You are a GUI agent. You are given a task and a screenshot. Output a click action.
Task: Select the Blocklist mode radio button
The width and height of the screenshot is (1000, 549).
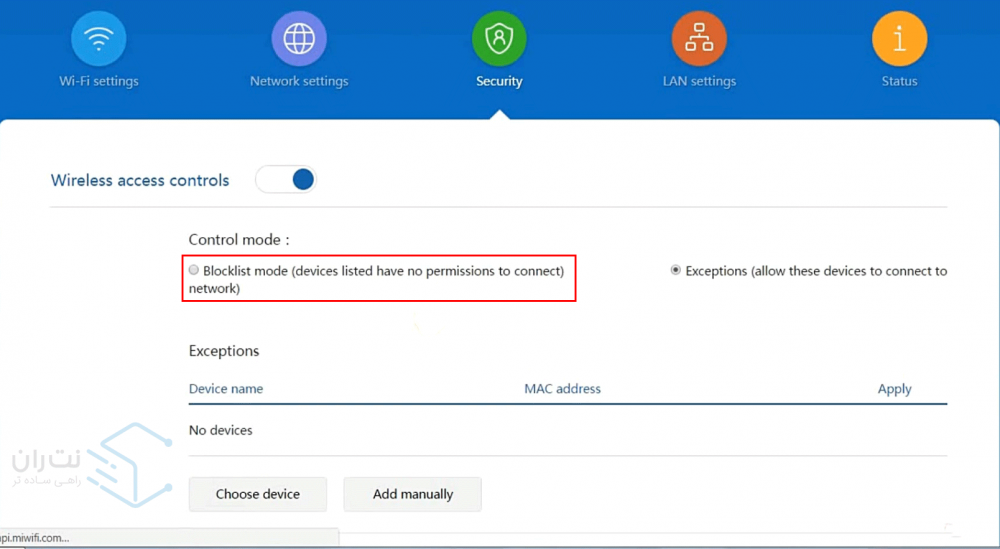(x=194, y=270)
